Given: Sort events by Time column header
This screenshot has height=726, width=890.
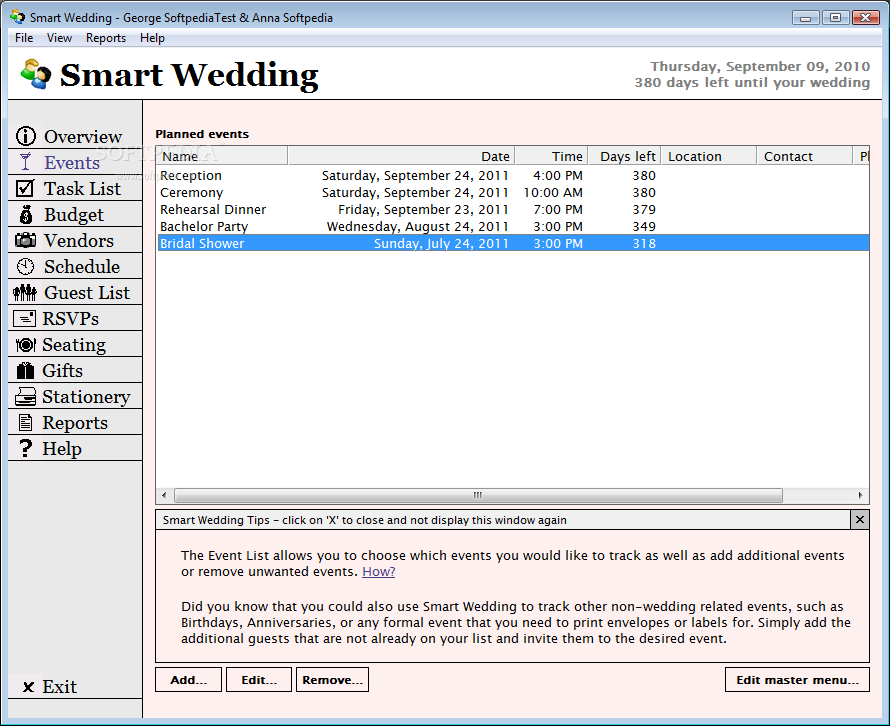Looking at the screenshot, I should pyautogui.click(x=551, y=156).
